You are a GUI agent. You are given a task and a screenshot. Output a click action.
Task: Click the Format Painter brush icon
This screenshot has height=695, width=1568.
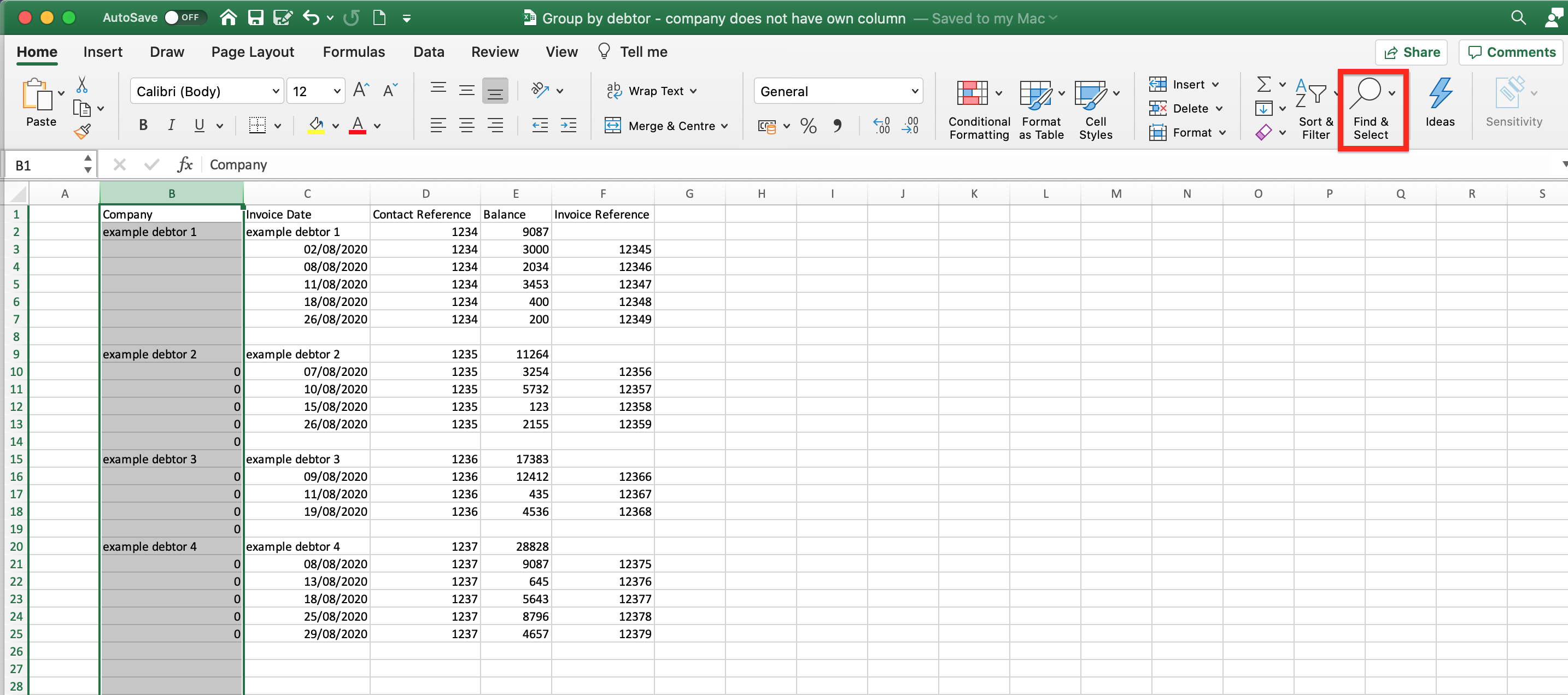pos(82,131)
